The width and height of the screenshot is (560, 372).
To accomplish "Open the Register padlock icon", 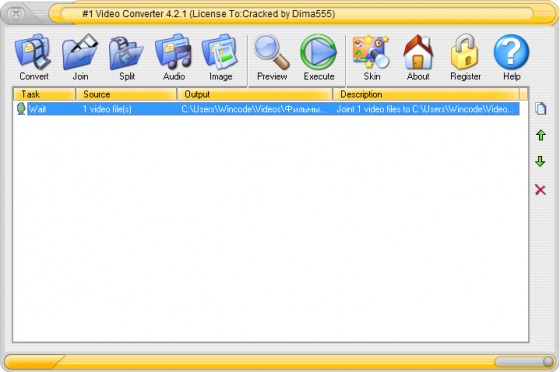I will click(x=465, y=57).
